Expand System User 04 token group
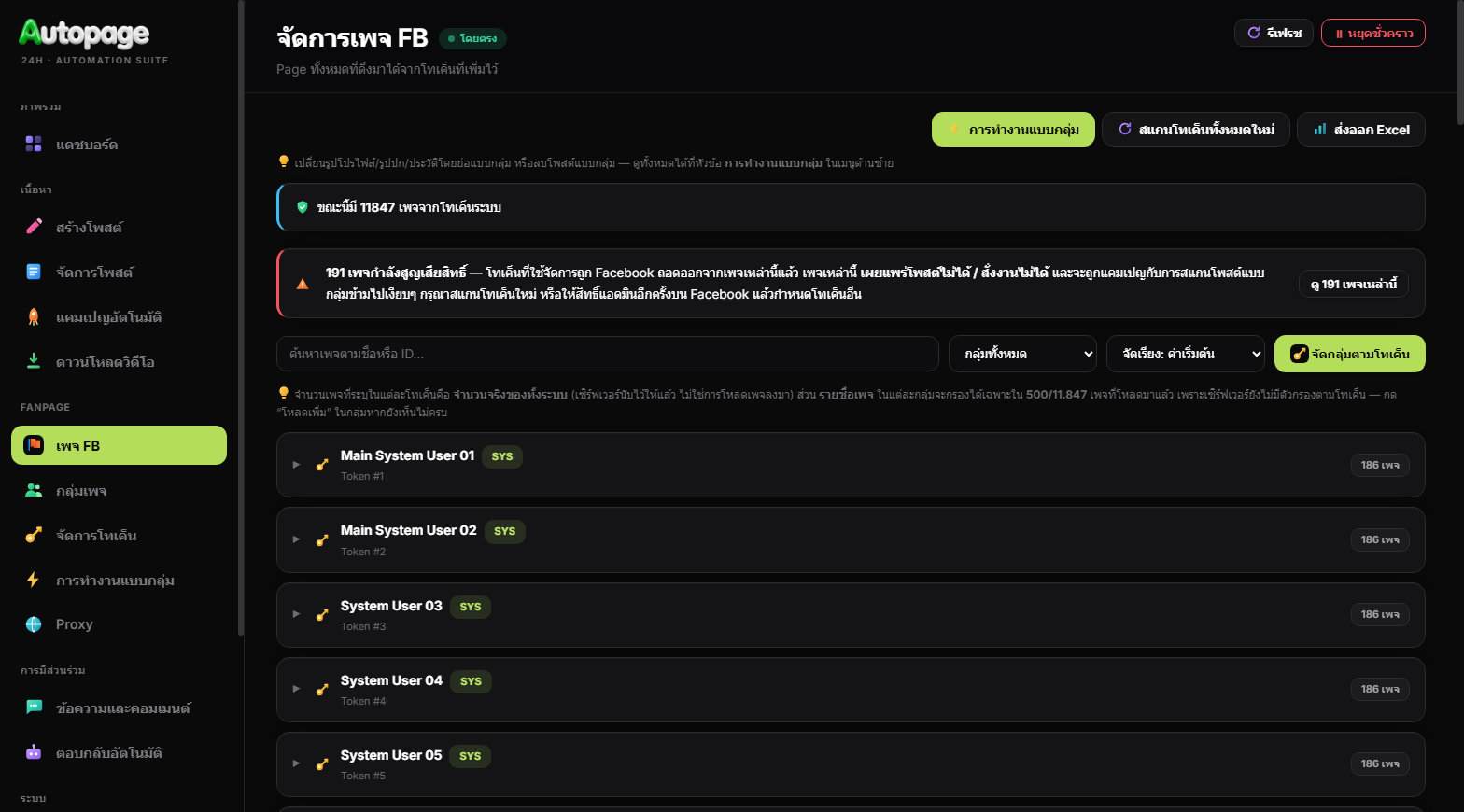 [296, 689]
